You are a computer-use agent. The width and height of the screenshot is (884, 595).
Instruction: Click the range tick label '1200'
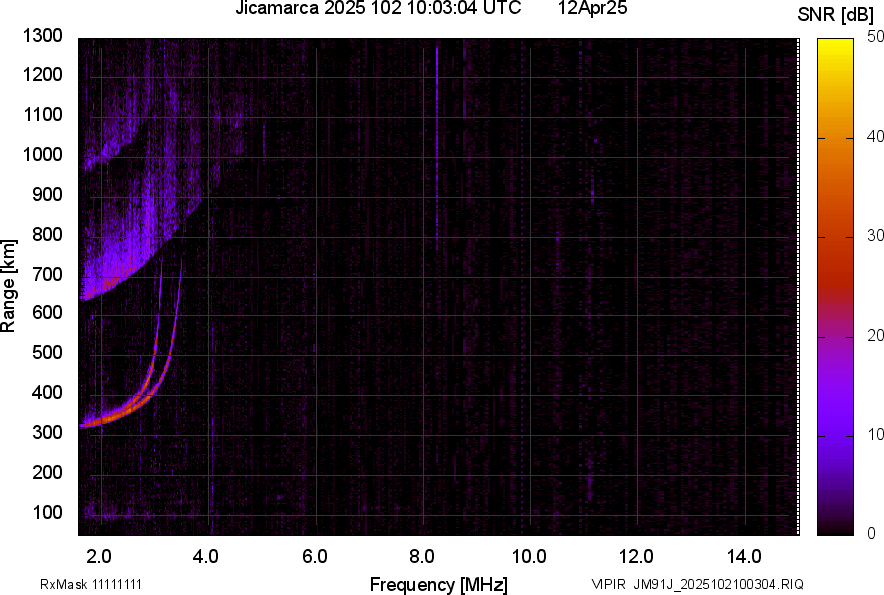coord(42,74)
